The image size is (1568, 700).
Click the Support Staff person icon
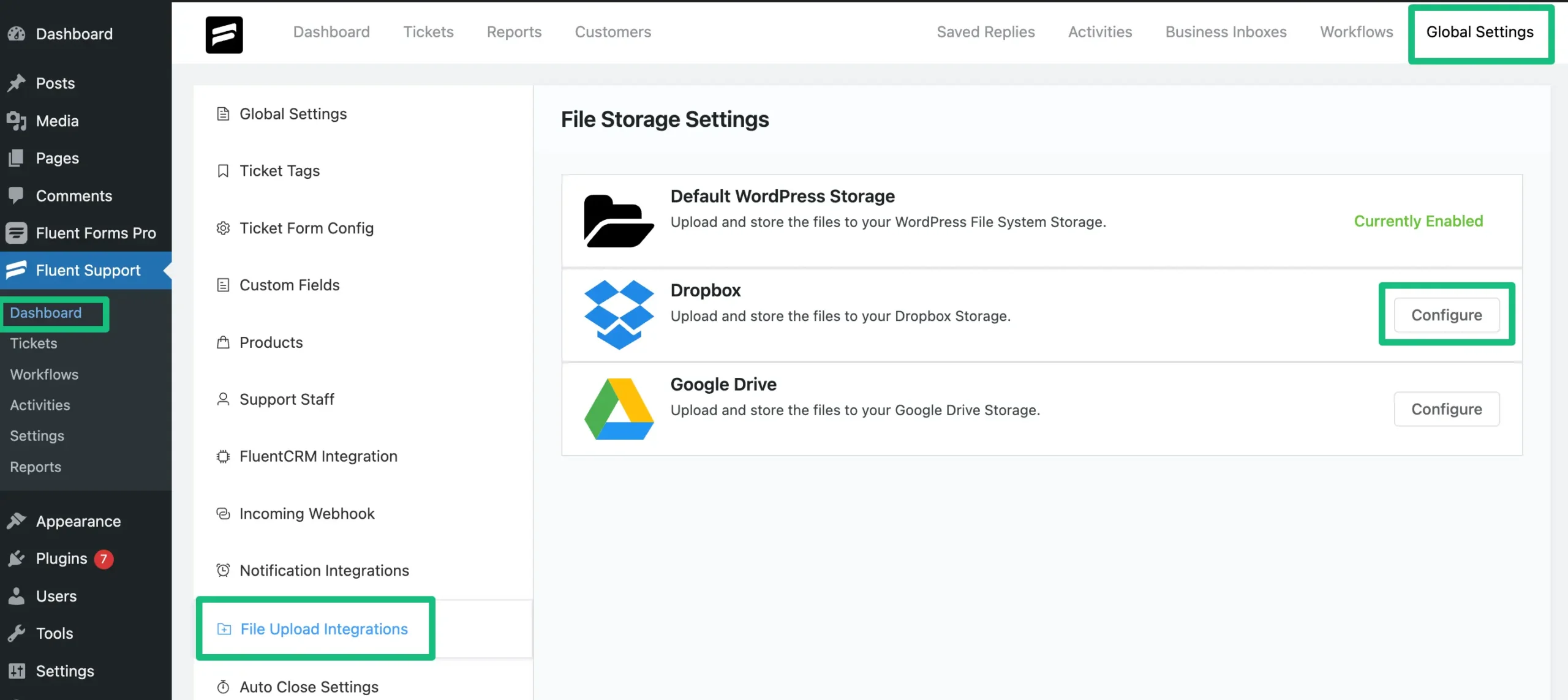click(x=223, y=399)
